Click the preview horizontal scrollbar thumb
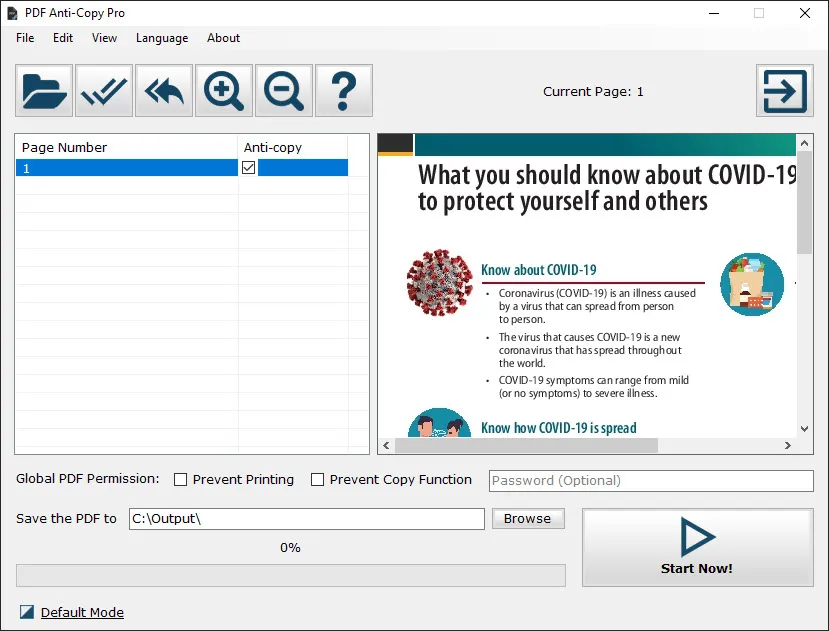Screen dimensions: 829x631 tap(527, 445)
